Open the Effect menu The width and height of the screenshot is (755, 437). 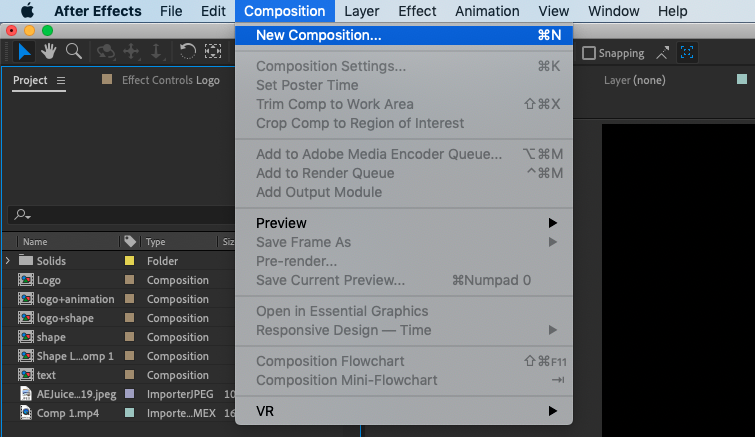[x=417, y=11]
